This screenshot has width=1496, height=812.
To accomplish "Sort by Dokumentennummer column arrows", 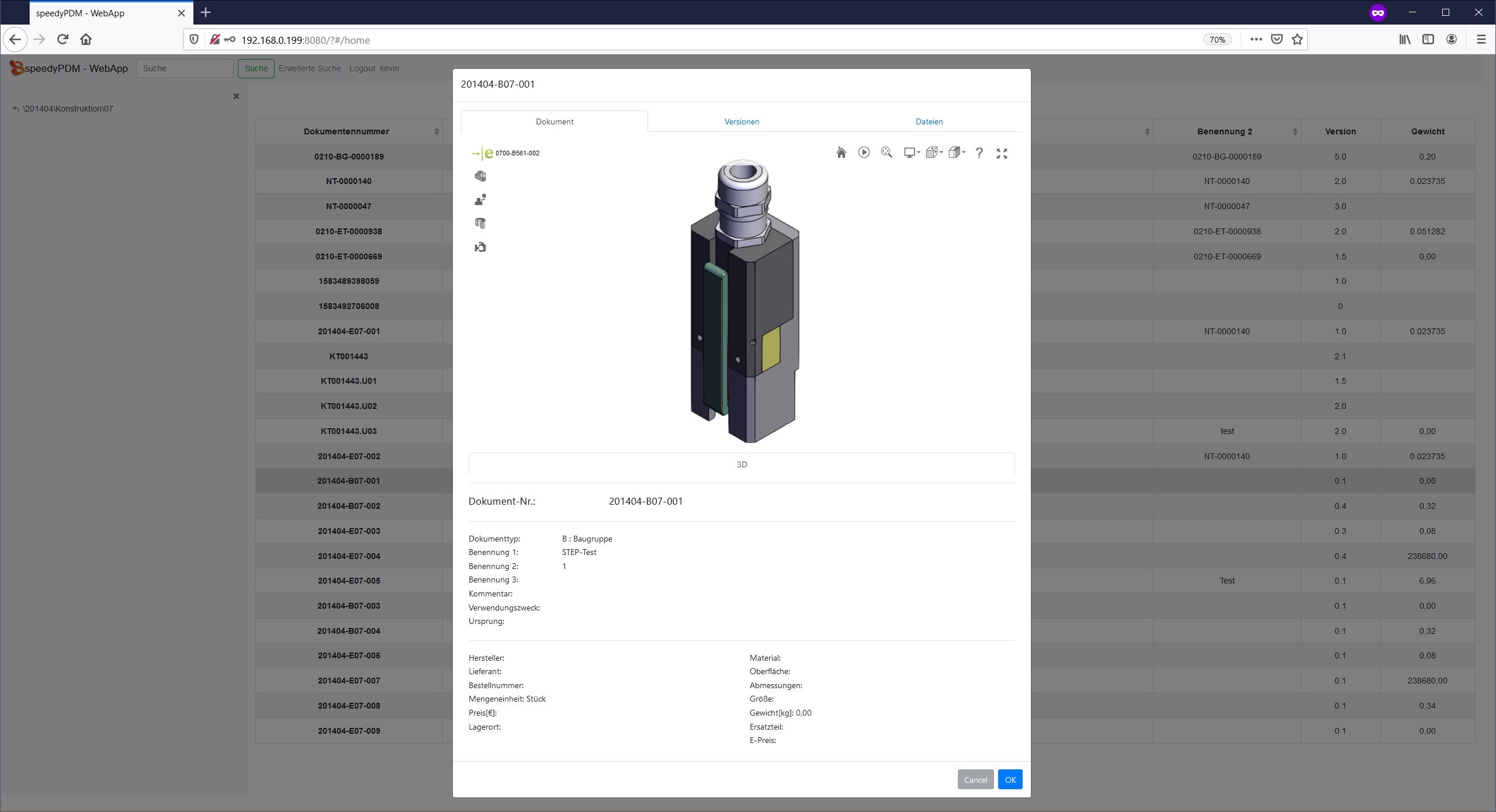I will [437, 131].
